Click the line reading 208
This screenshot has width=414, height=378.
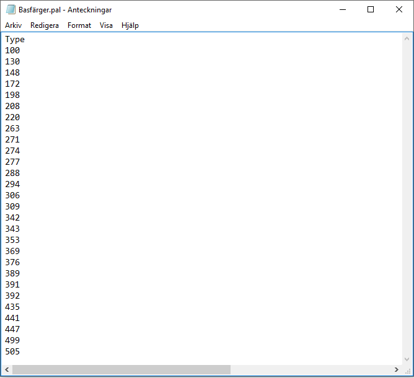(12, 106)
